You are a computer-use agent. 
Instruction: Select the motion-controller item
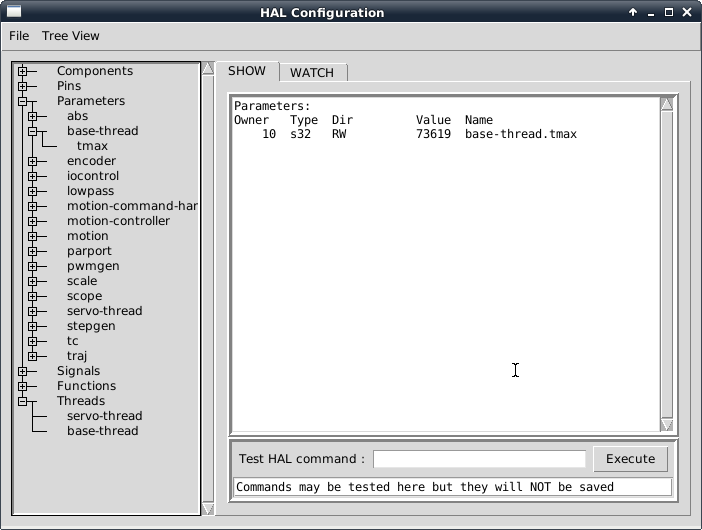[118, 221]
